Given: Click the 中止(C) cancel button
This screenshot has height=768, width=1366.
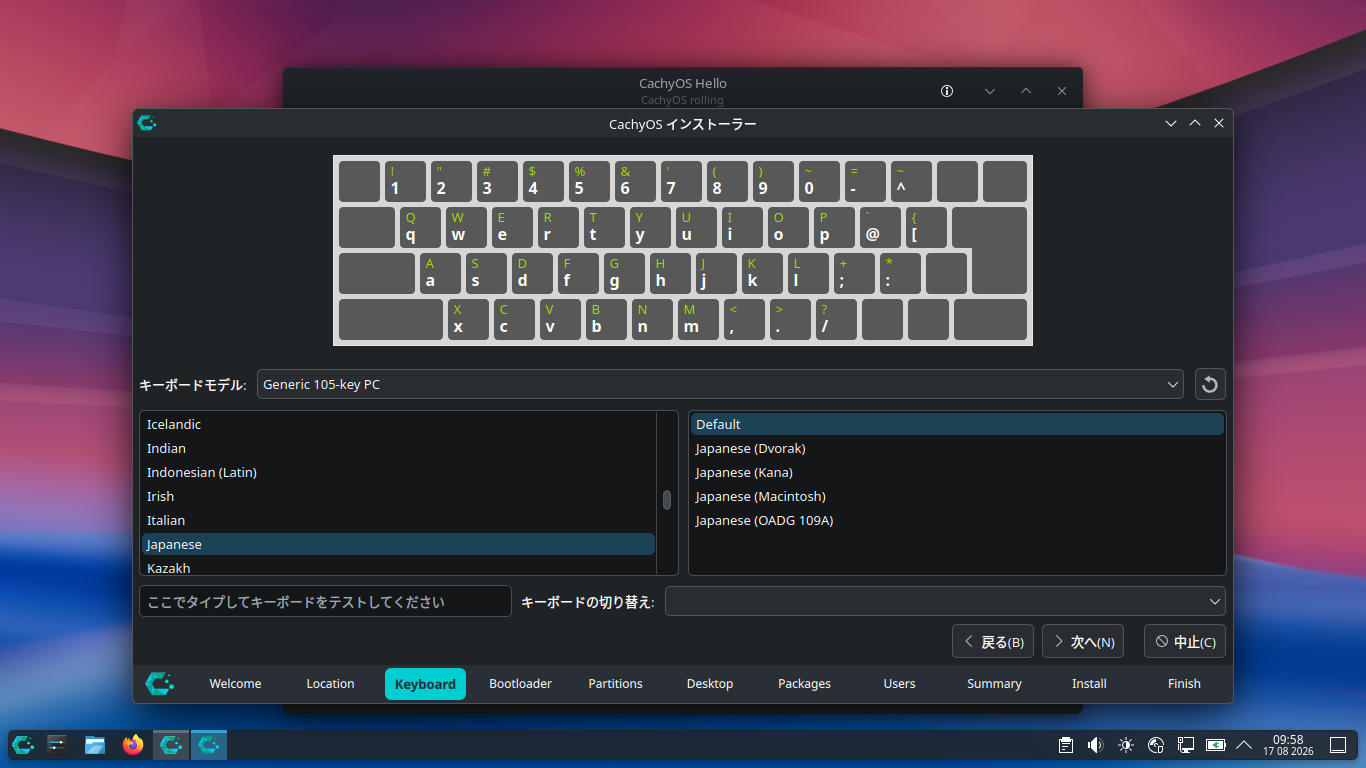Looking at the screenshot, I should coord(1185,642).
